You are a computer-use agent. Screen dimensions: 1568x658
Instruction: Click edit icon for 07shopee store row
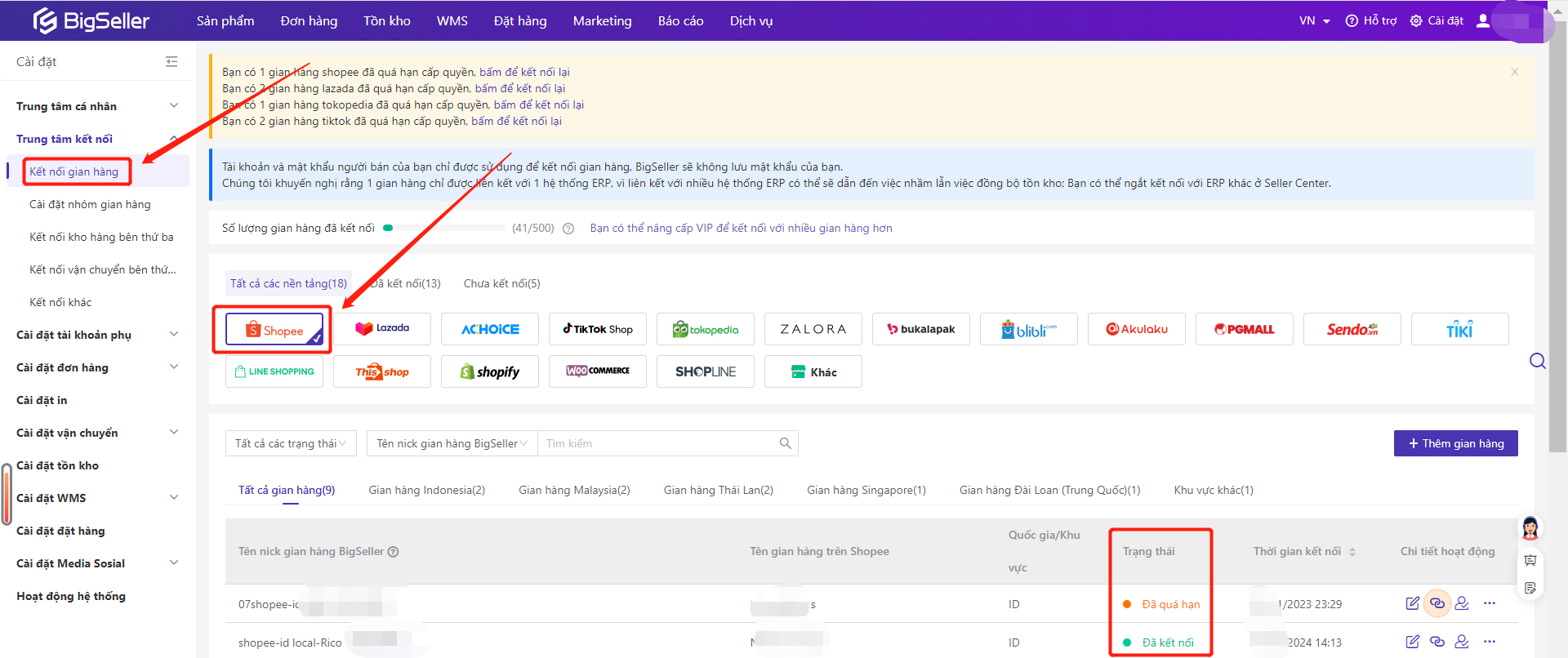pos(1412,603)
